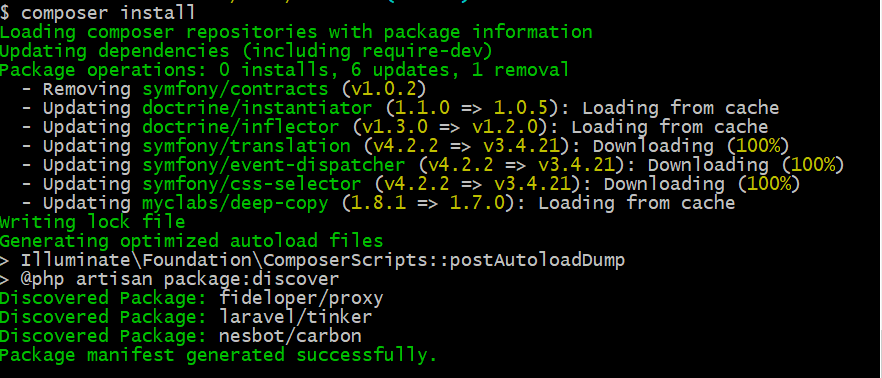The width and height of the screenshot is (882, 378).
Task: Select the symfony/translation package name
Action: click(246, 146)
